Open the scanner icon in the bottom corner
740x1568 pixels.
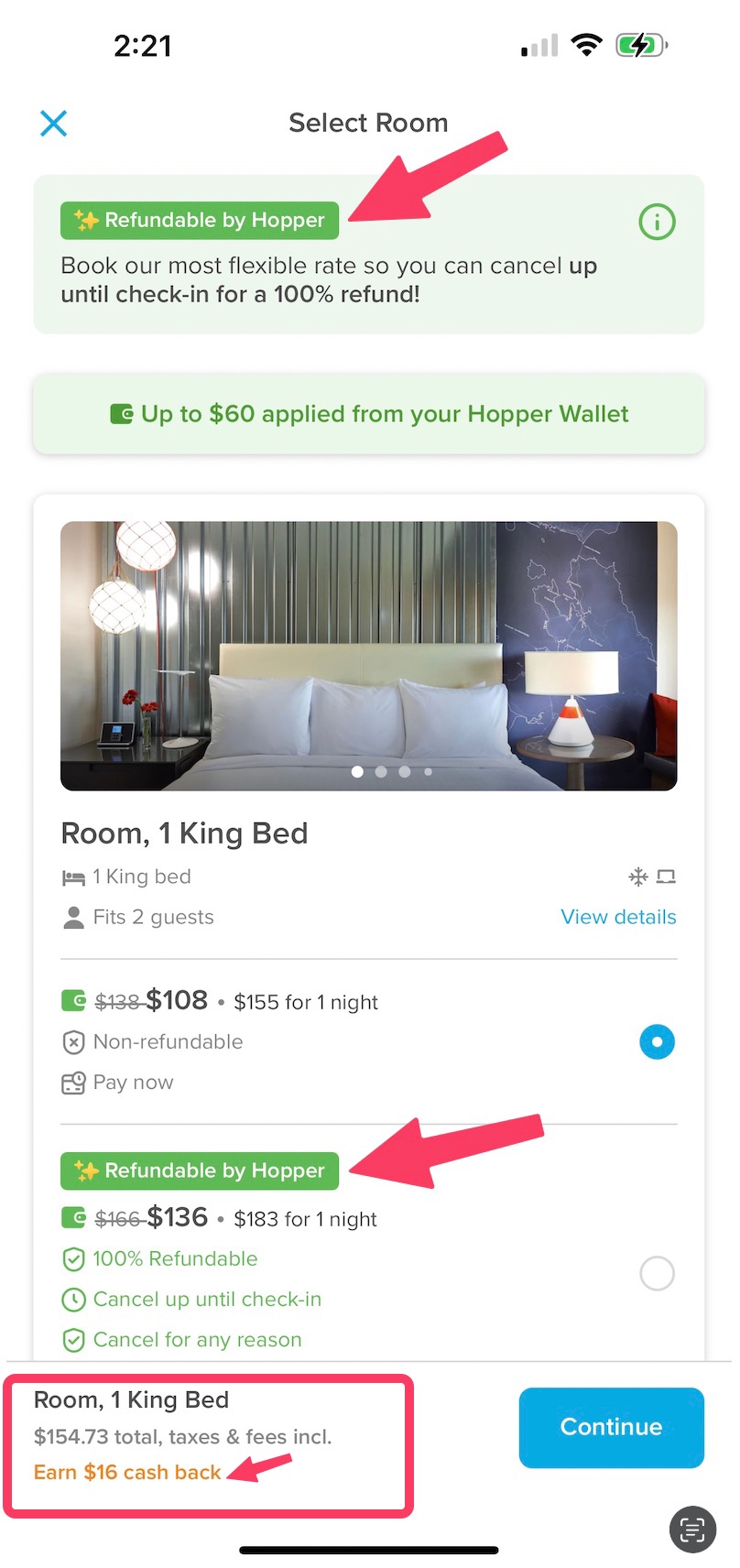(x=691, y=1530)
